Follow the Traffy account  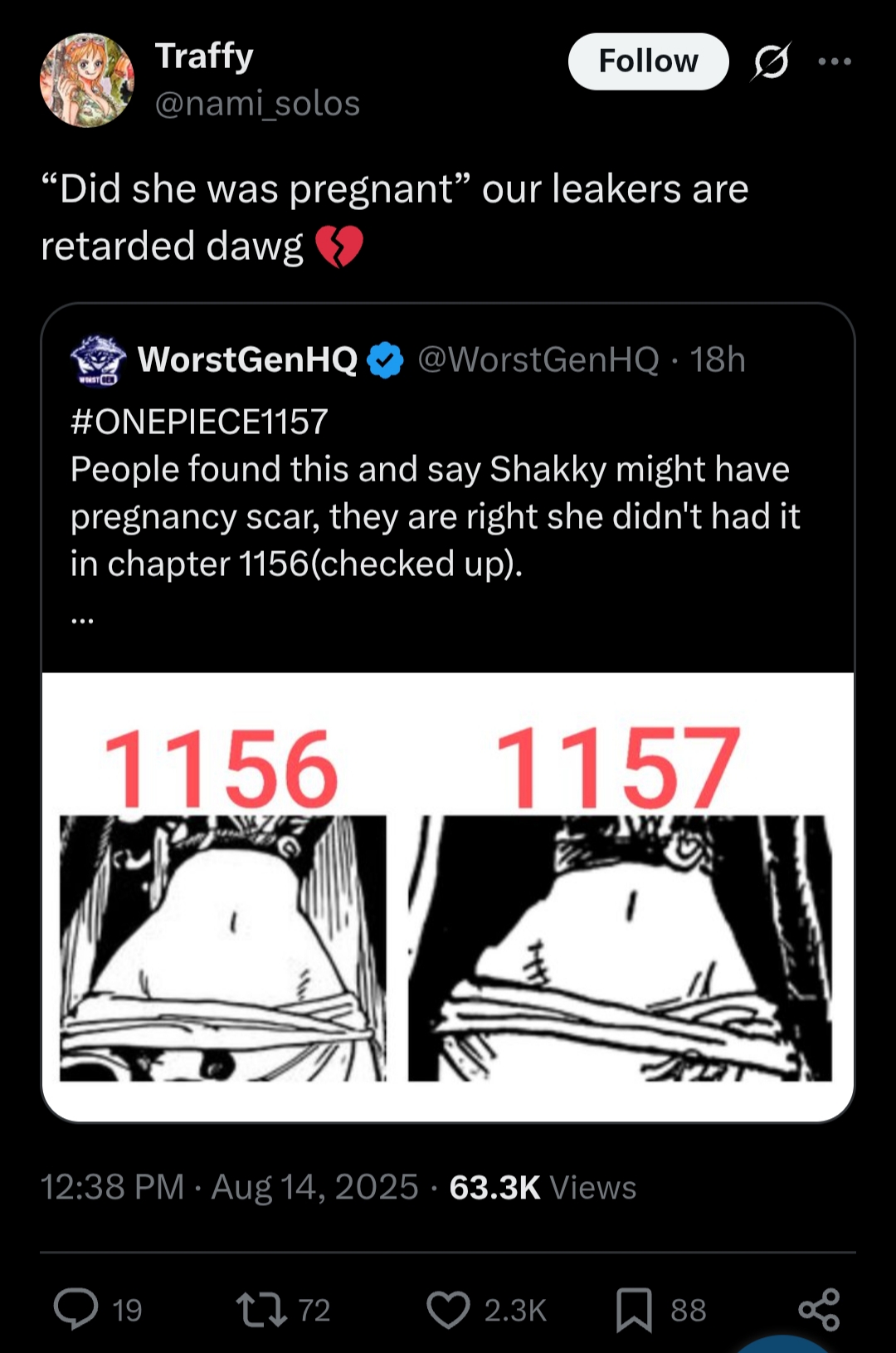coord(648,61)
